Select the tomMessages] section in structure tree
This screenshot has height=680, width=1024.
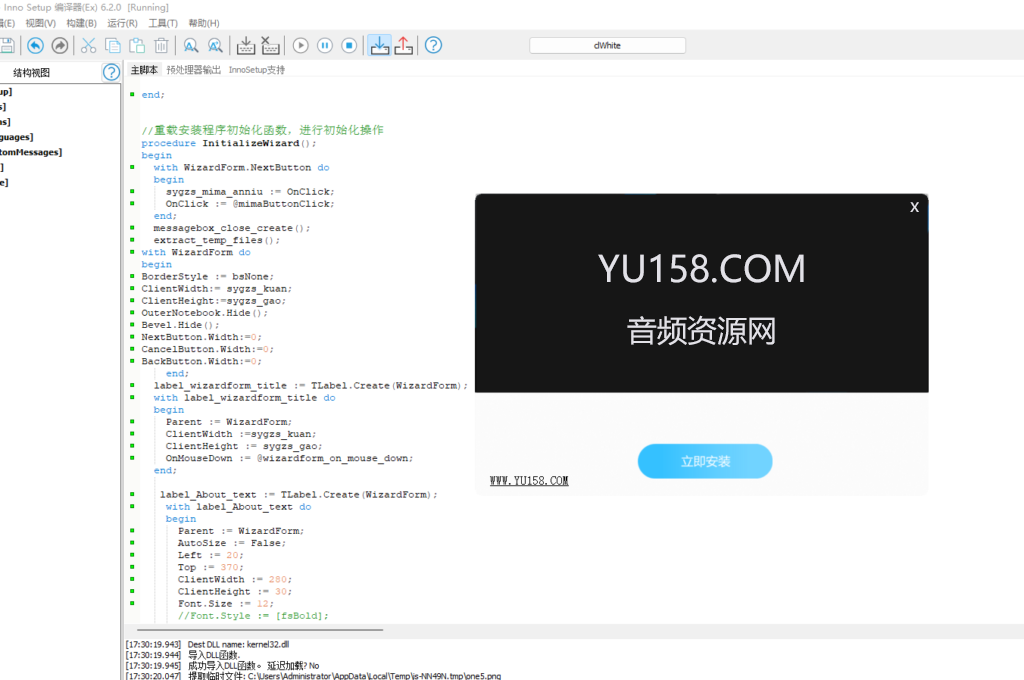coord(31,152)
